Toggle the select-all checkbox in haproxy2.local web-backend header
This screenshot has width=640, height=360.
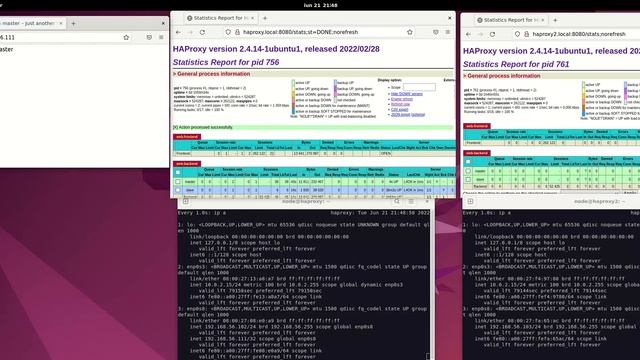(x=468, y=162)
